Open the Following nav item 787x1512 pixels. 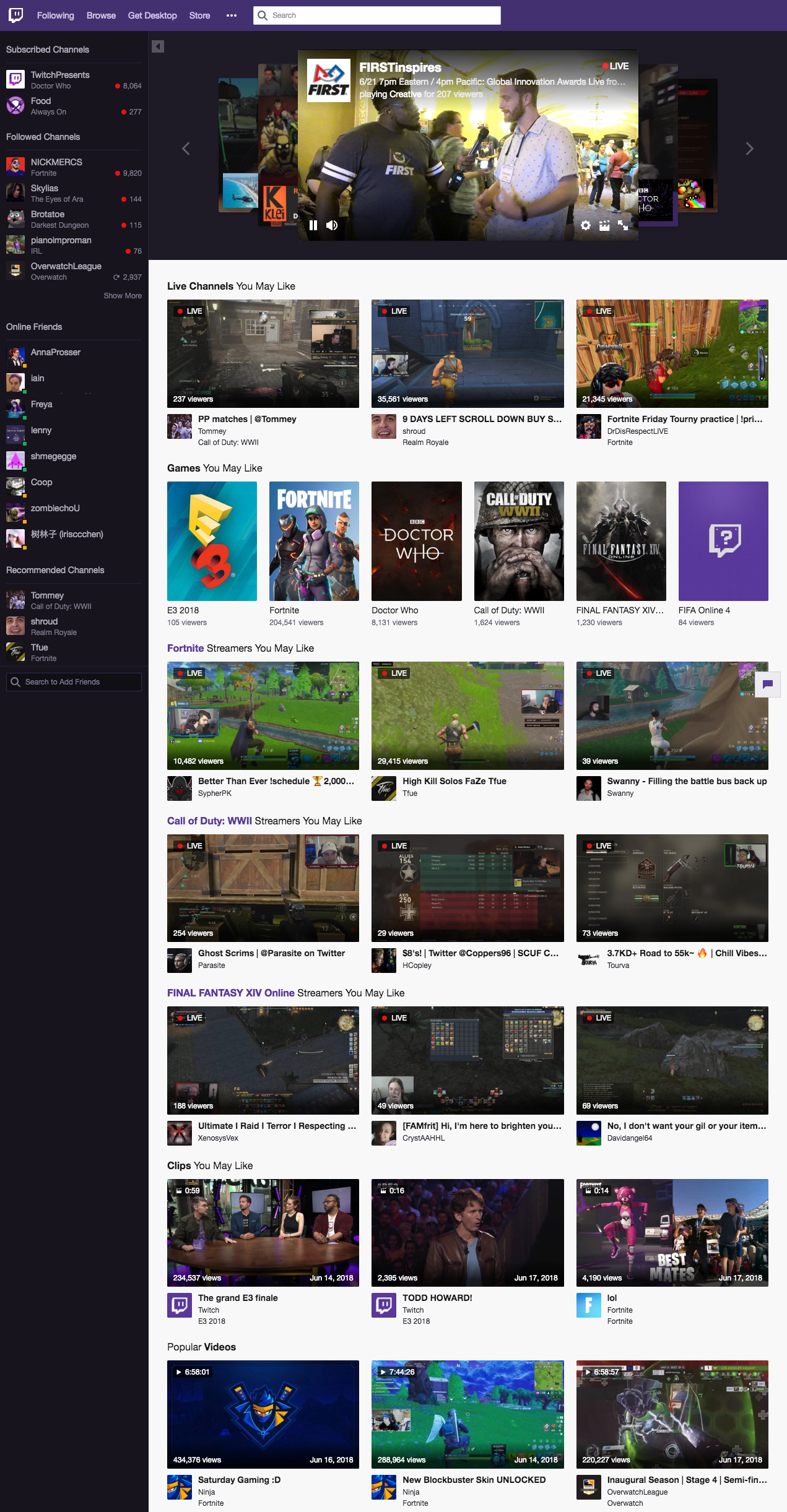point(55,15)
